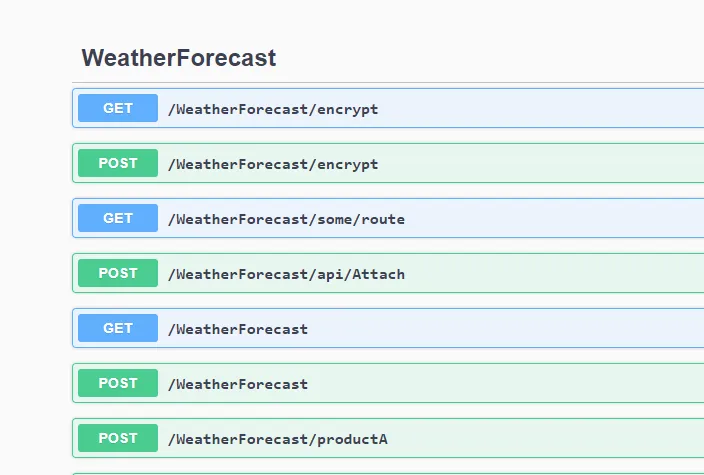Open the /WeatherForecast/some/route endpoint path

[286, 219]
